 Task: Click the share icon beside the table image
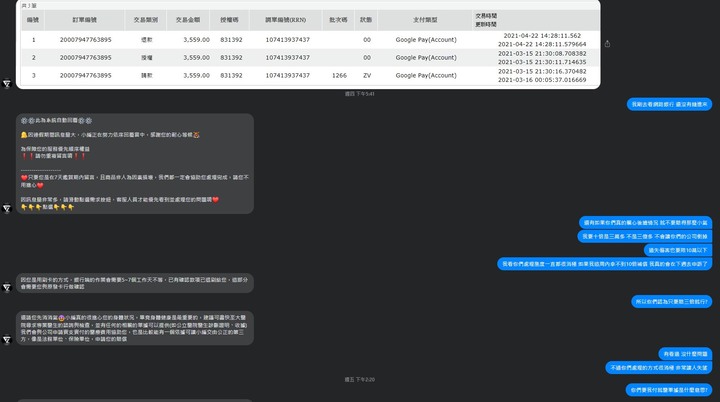[608, 44]
